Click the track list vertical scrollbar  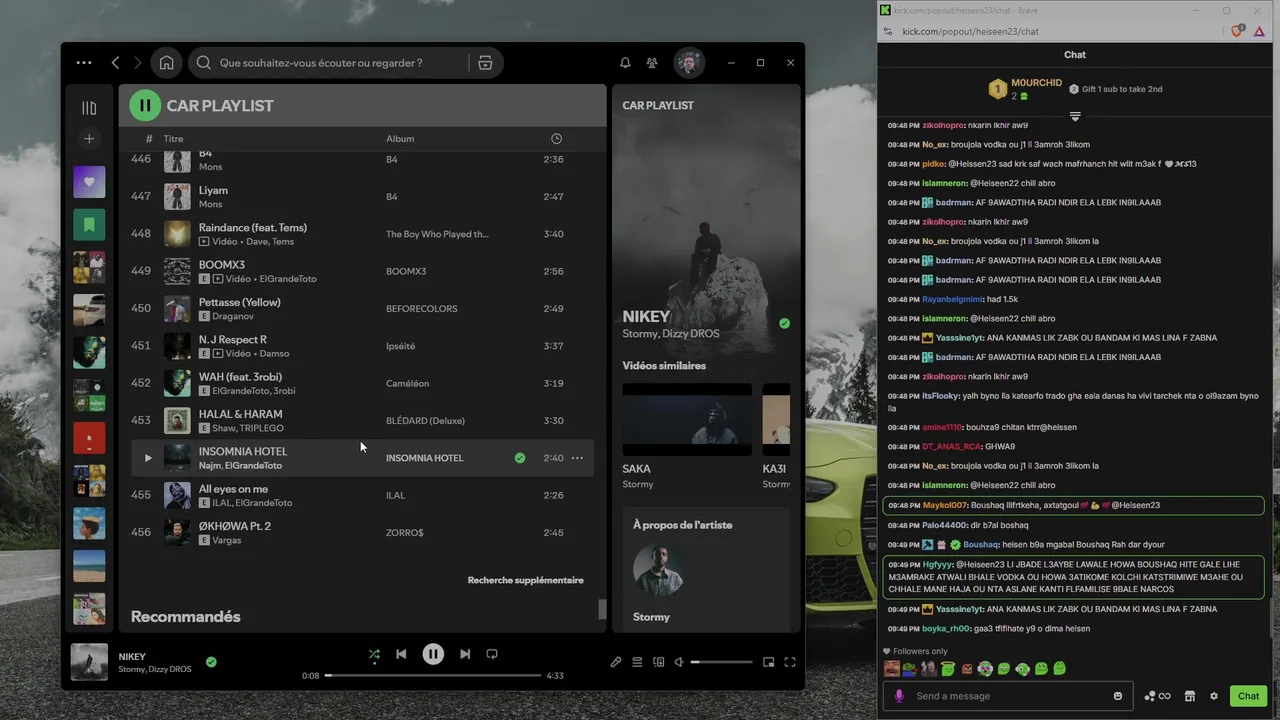602,609
